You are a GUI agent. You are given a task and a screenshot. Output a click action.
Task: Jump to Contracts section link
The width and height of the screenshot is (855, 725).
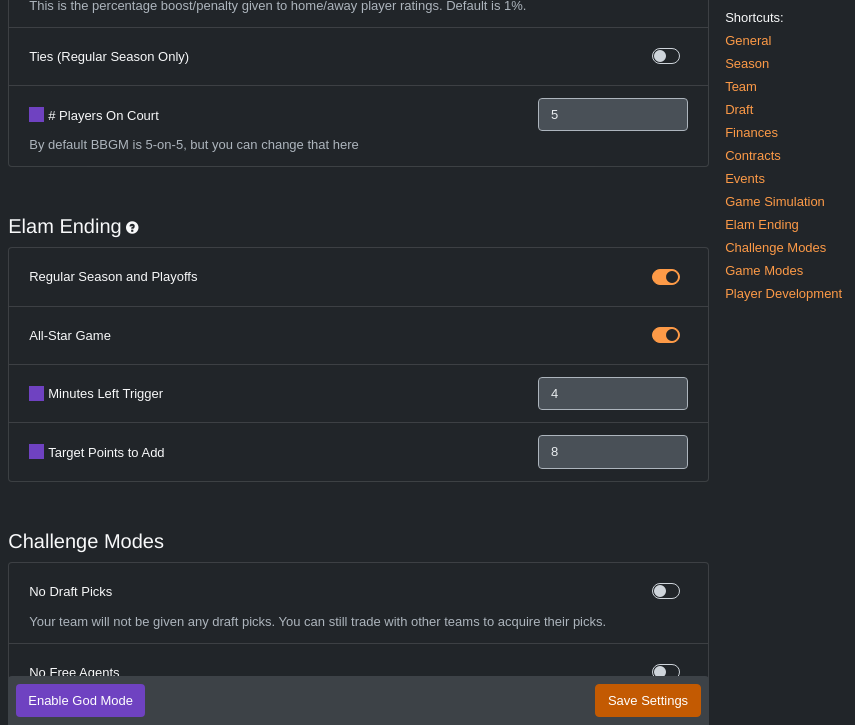pos(752,156)
